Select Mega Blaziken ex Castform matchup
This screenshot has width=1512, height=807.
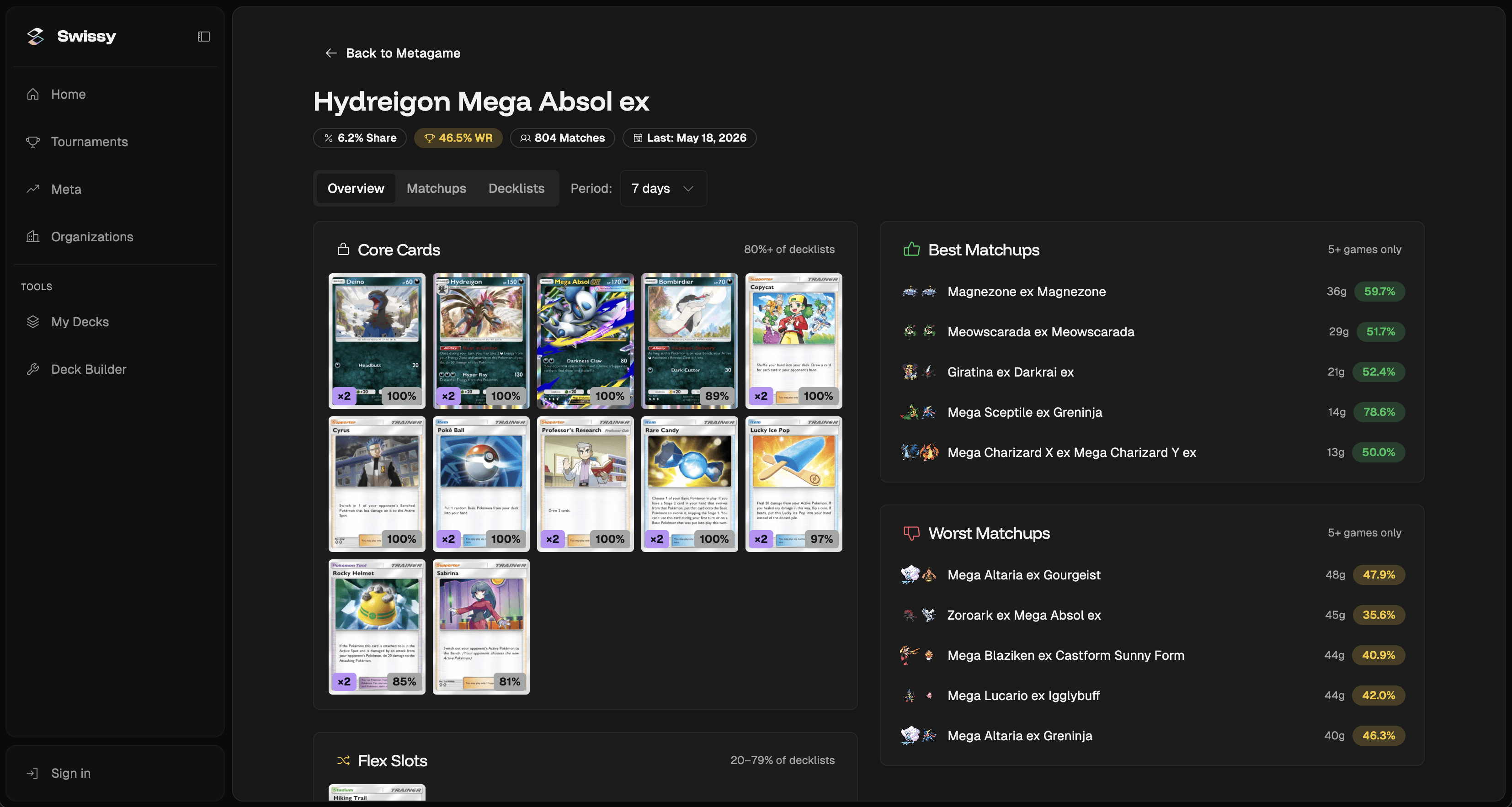coord(1152,656)
